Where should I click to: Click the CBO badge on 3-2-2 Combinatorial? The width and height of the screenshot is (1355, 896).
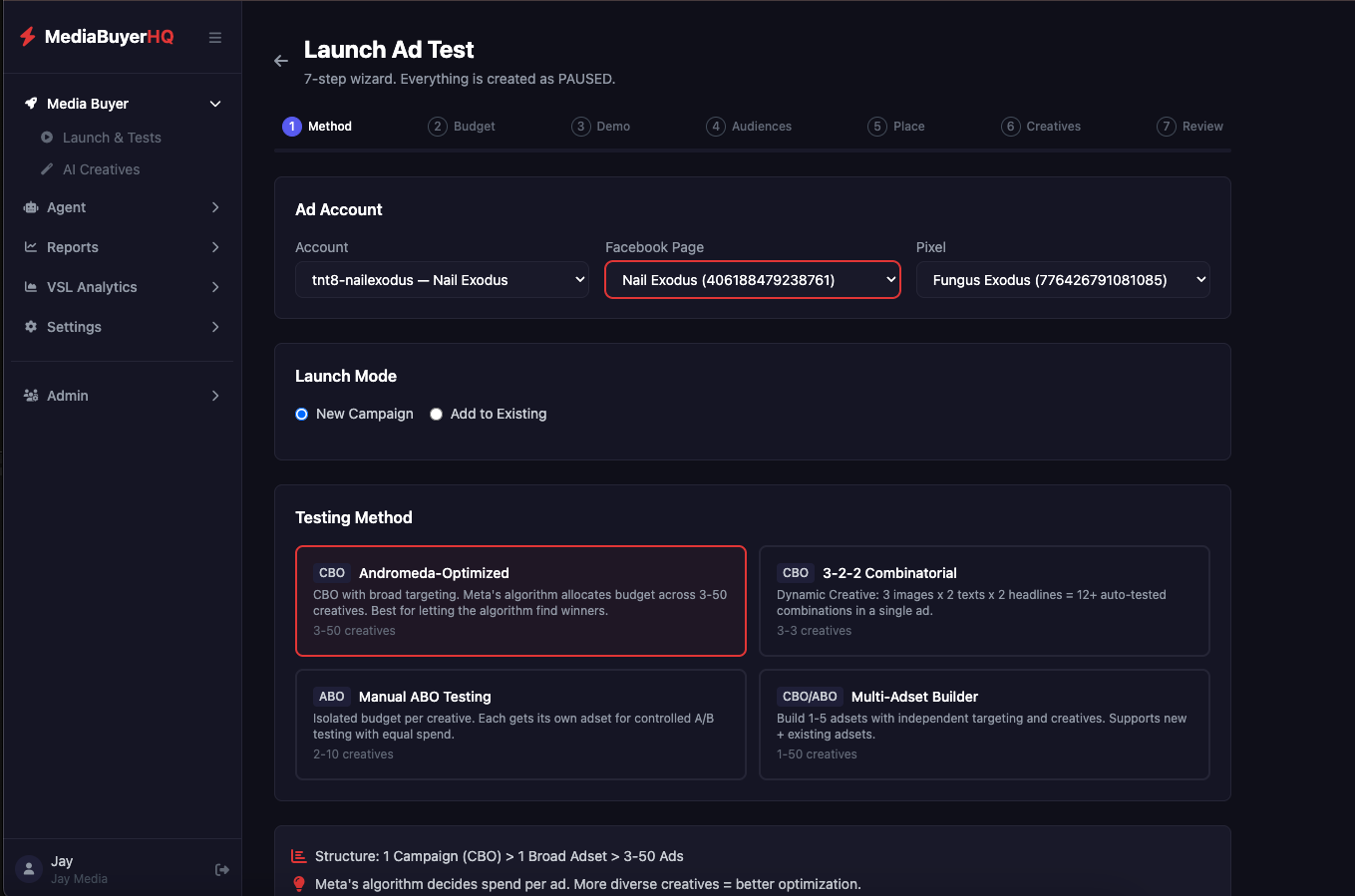click(796, 573)
